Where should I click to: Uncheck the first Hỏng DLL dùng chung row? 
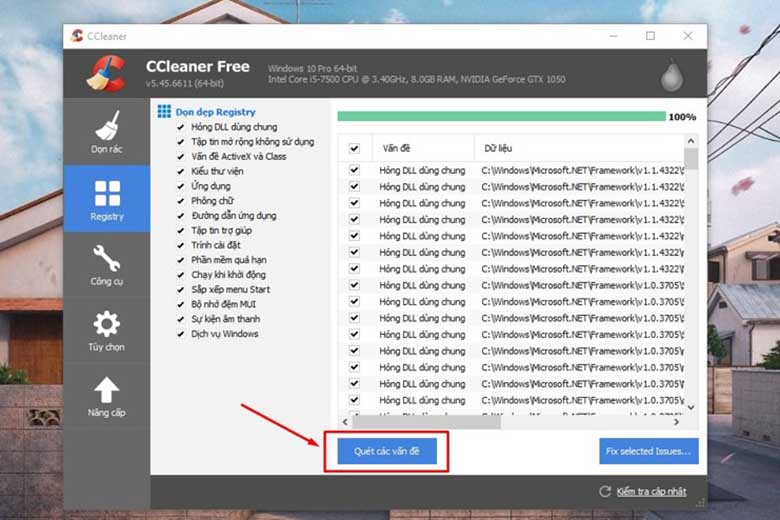click(x=354, y=171)
